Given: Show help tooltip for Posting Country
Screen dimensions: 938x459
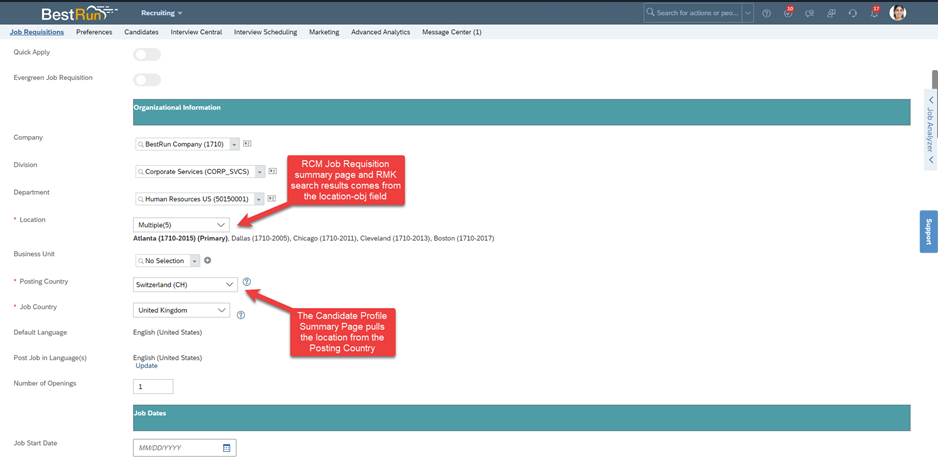Looking at the screenshot, I should [246, 281].
